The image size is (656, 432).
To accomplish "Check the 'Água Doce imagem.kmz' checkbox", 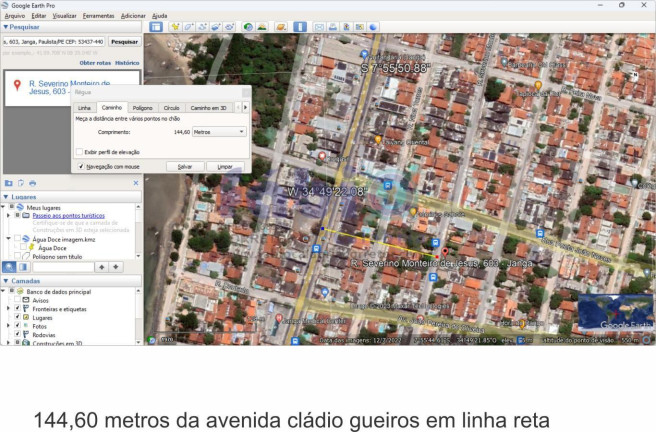I will pos(17,239).
